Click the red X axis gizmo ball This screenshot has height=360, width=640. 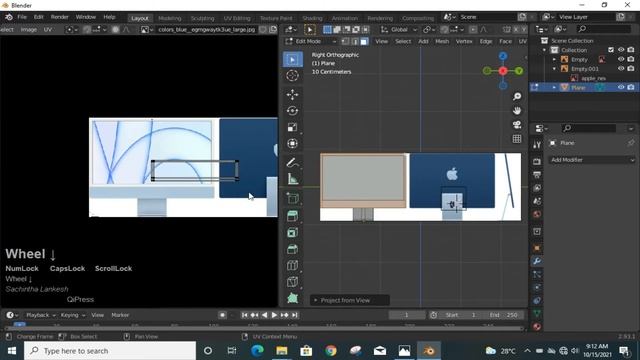[x=503, y=71]
